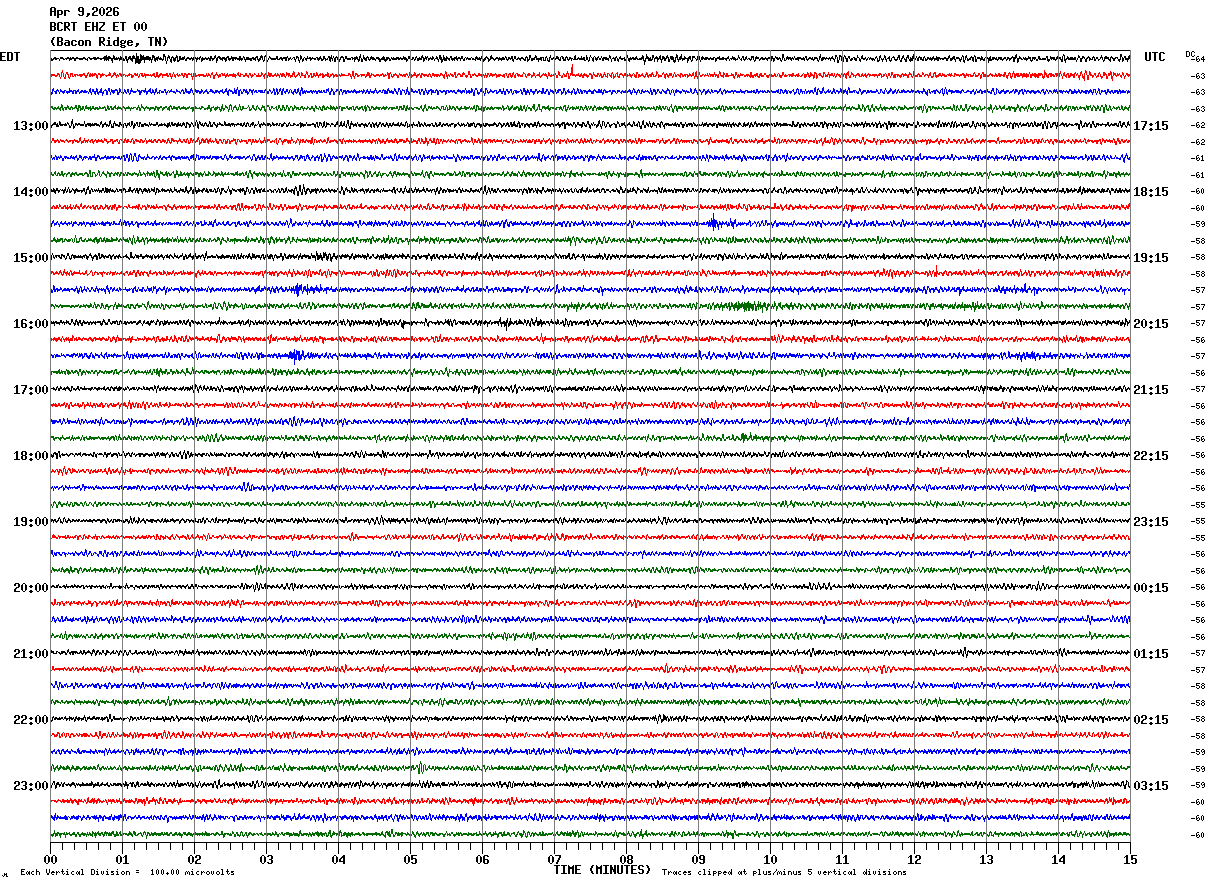Select the 18:00 EDT row label
The image size is (1210, 886).
(x=30, y=456)
